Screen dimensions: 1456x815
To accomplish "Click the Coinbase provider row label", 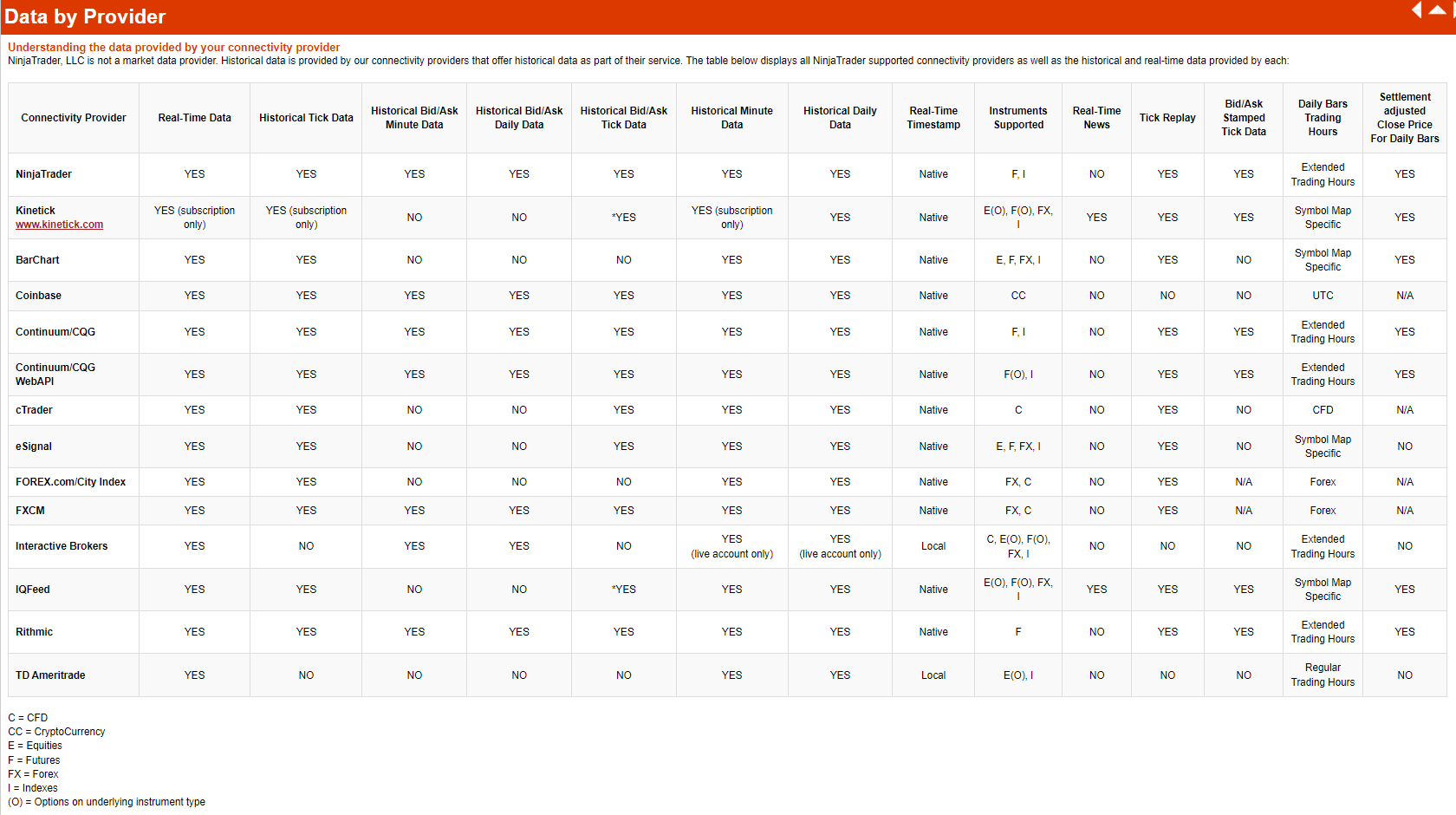I will tap(38, 296).
